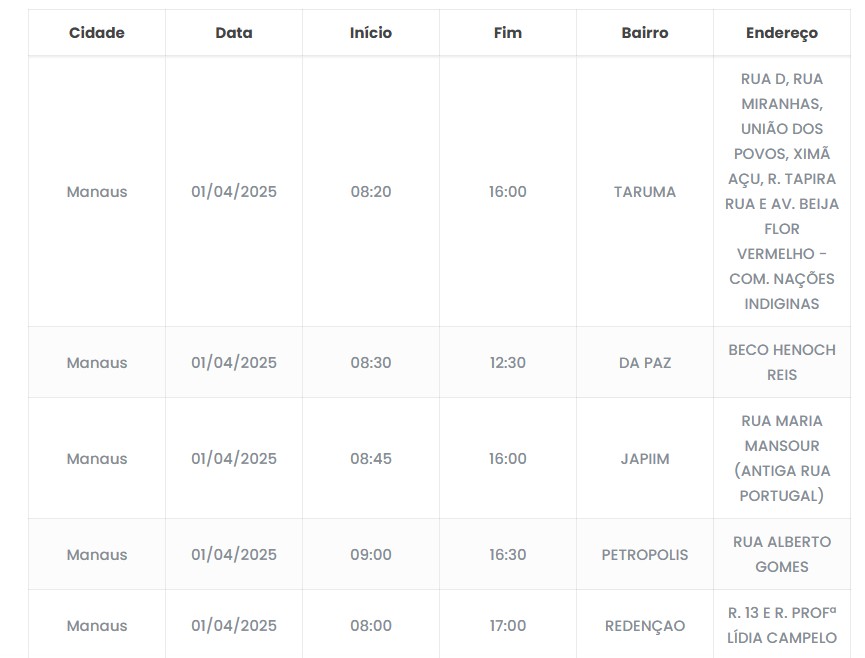
Task: Click the PETROPOLIS bairro cell
Action: coord(645,555)
